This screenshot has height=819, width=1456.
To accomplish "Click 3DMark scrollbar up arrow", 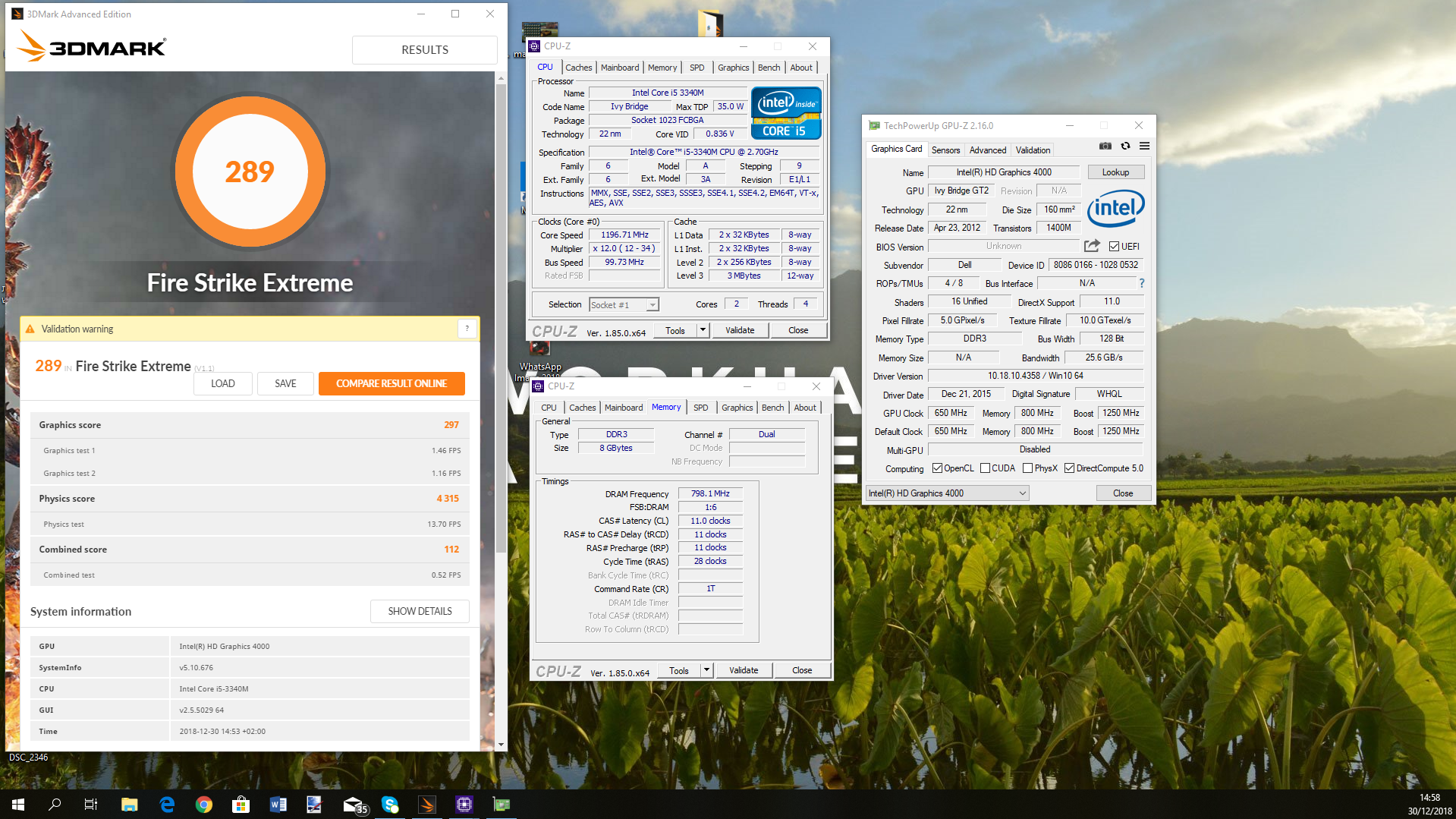I will click(x=501, y=78).
